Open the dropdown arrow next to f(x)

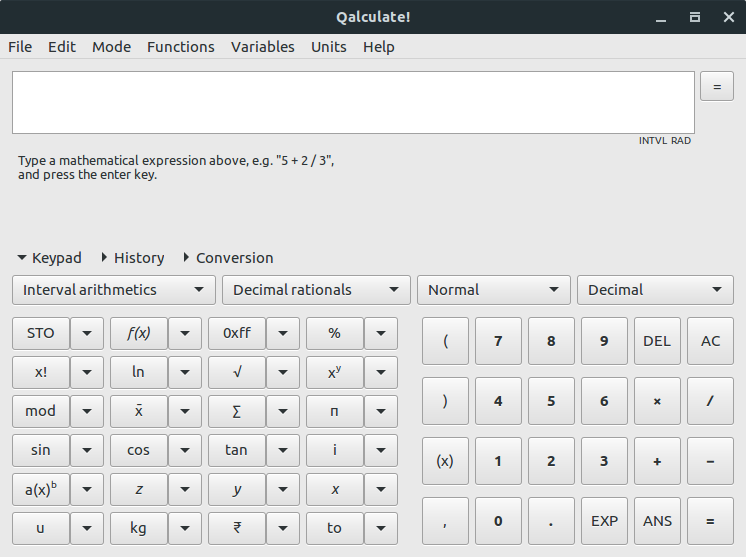coord(185,333)
